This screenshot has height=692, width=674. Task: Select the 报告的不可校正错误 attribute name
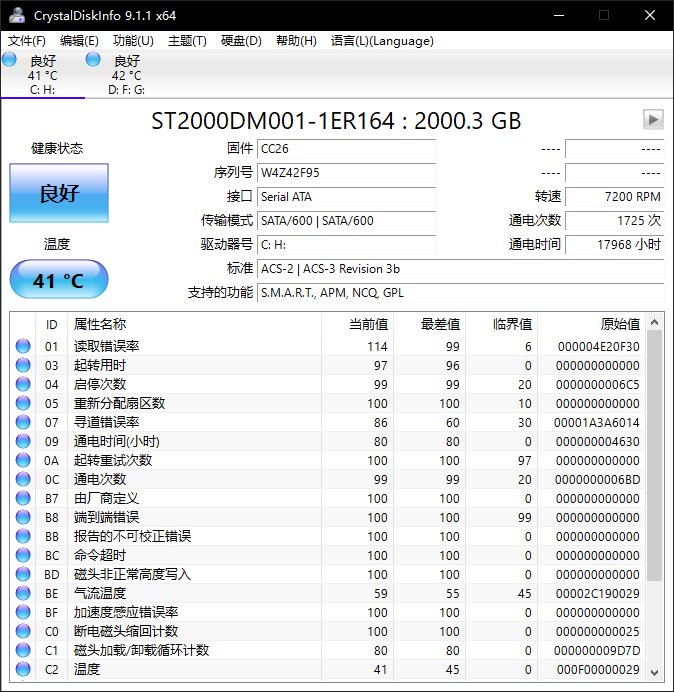coord(132,536)
